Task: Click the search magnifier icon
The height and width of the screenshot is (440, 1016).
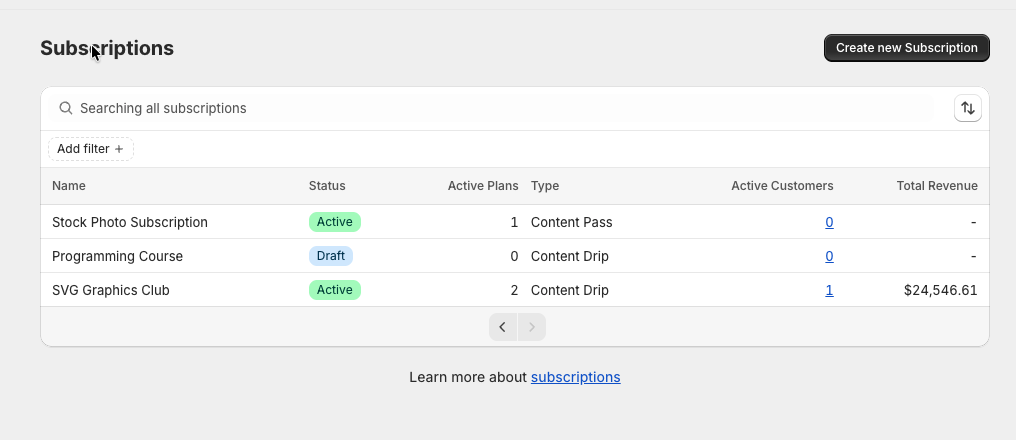Action: [x=66, y=108]
